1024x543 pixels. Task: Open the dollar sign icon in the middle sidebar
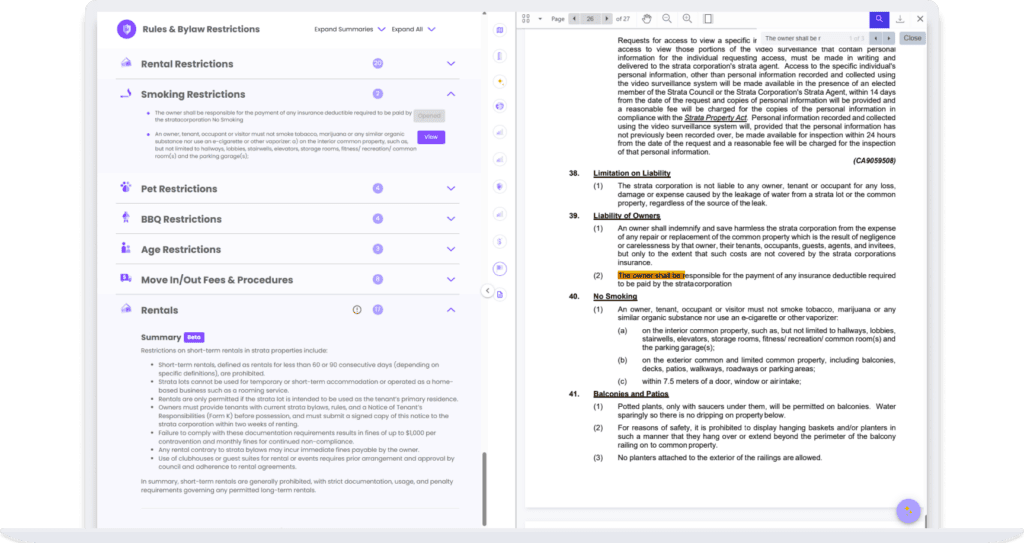click(500, 242)
